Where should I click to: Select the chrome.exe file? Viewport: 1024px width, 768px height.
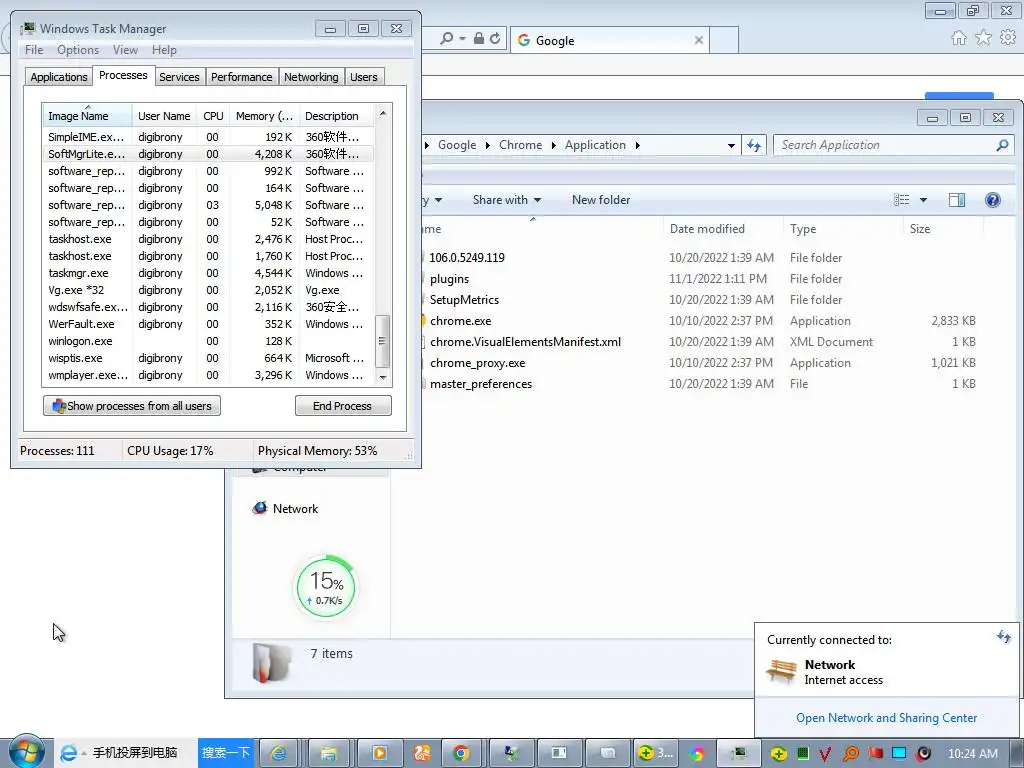click(460, 321)
